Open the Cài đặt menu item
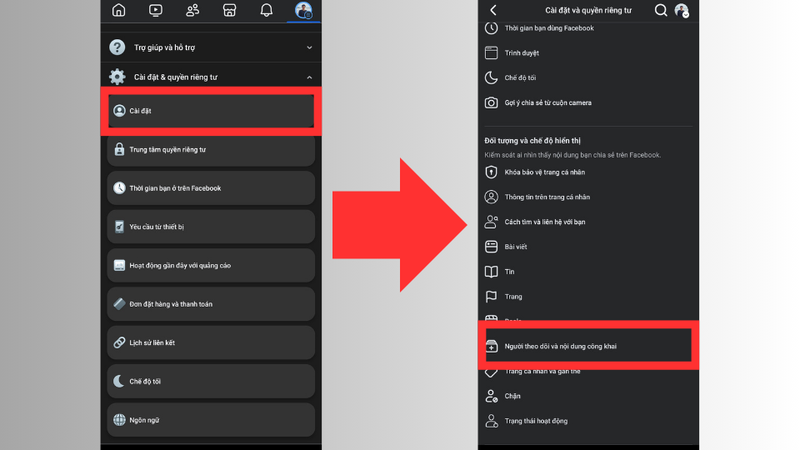 point(211,111)
